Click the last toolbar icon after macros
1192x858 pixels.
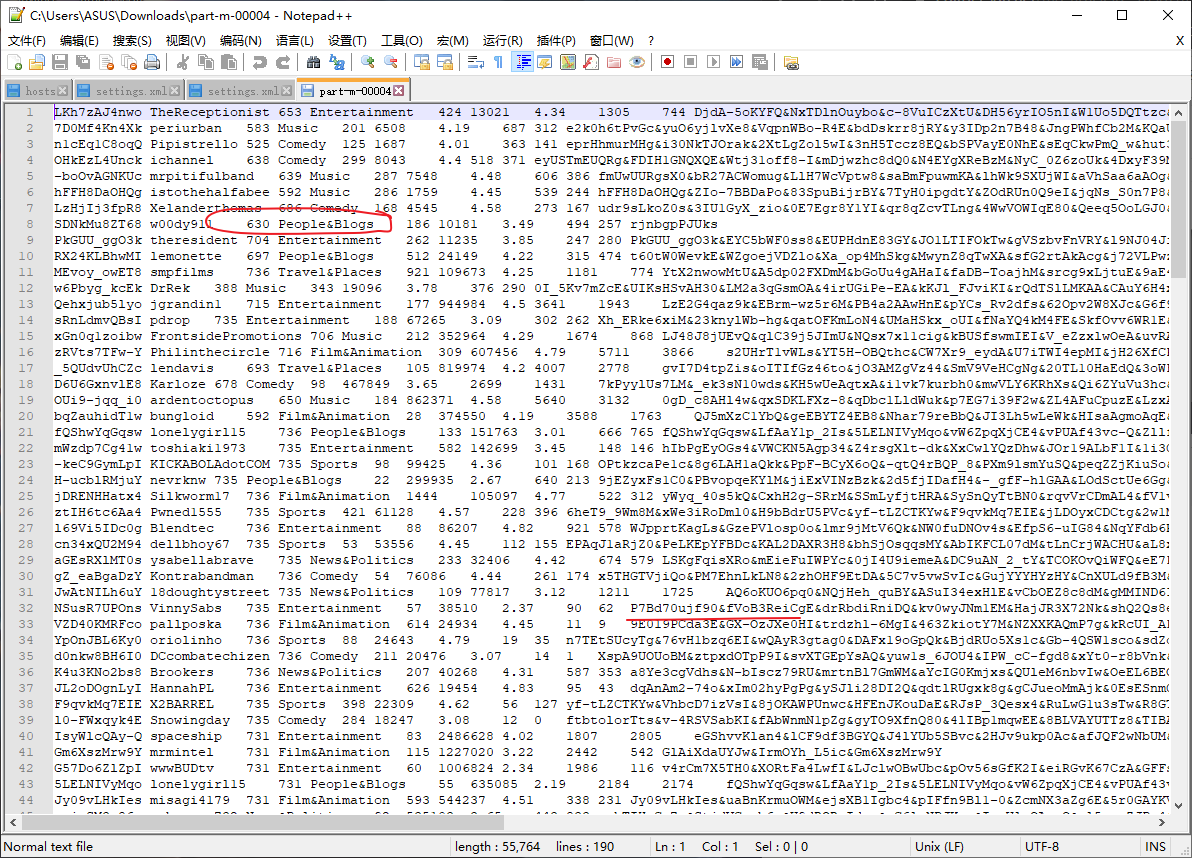pyautogui.click(x=791, y=62)
